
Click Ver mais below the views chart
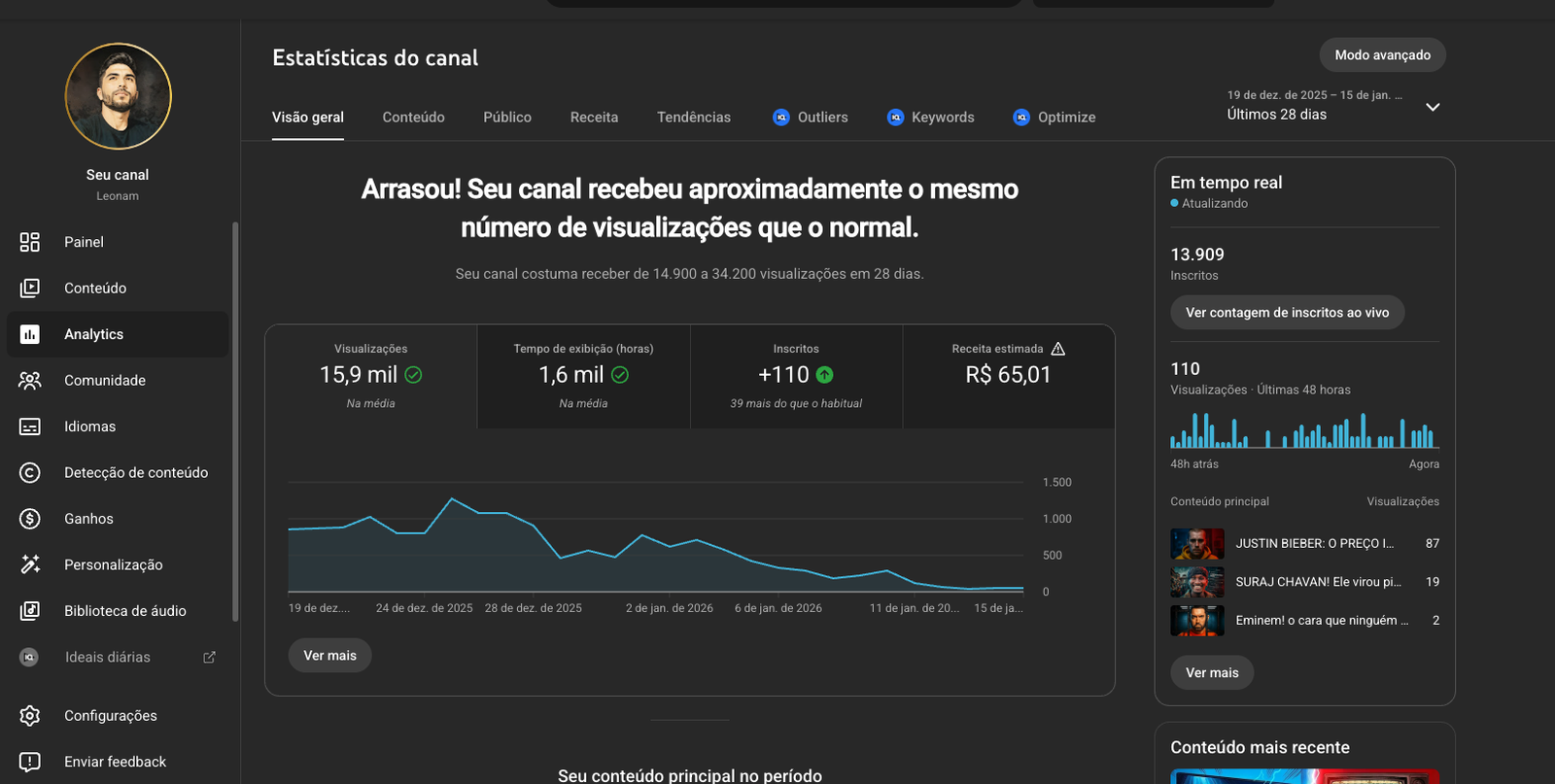[x=330, y=656]
